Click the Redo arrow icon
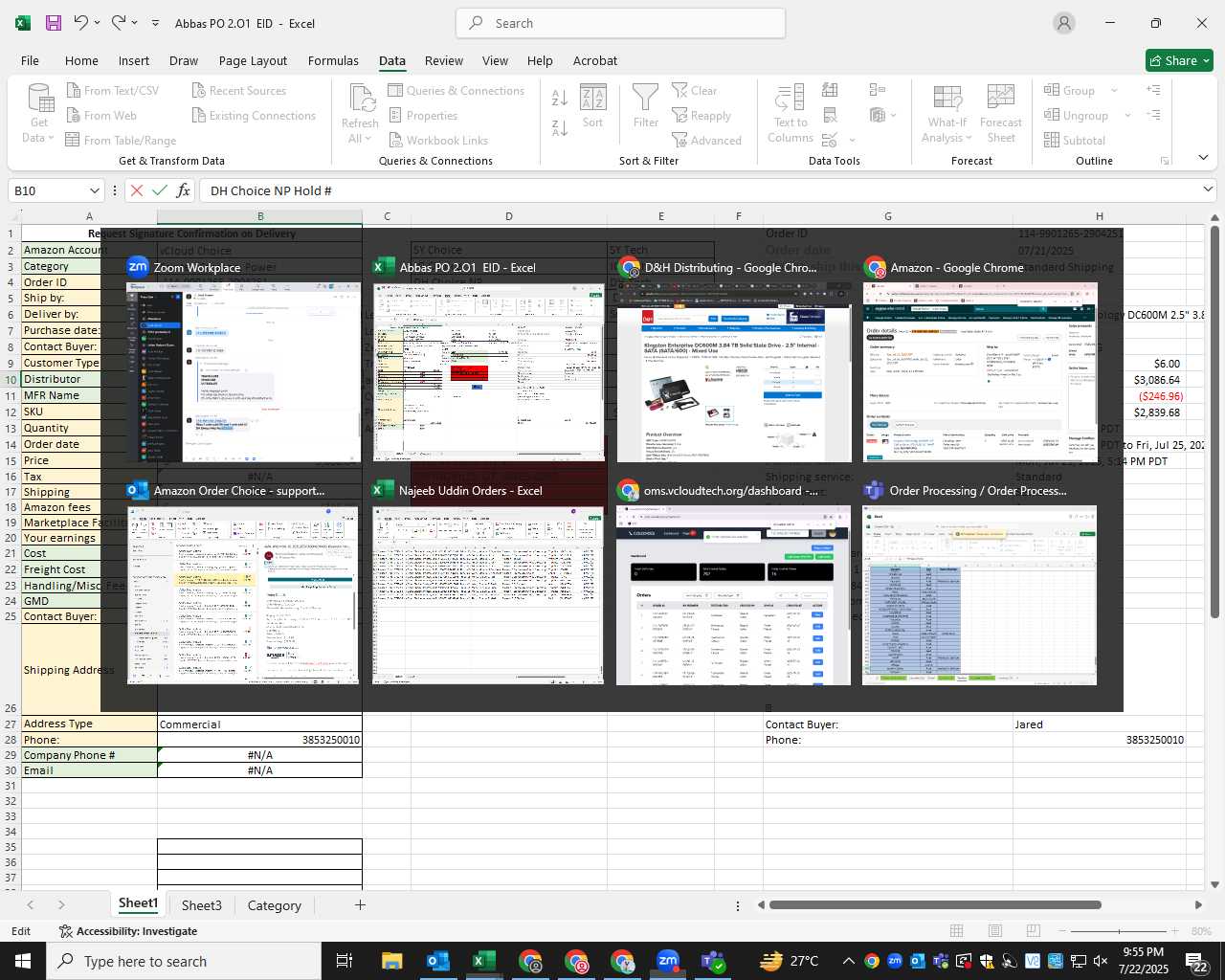This screenshot has height=980, width=1225. pos(119,23)
